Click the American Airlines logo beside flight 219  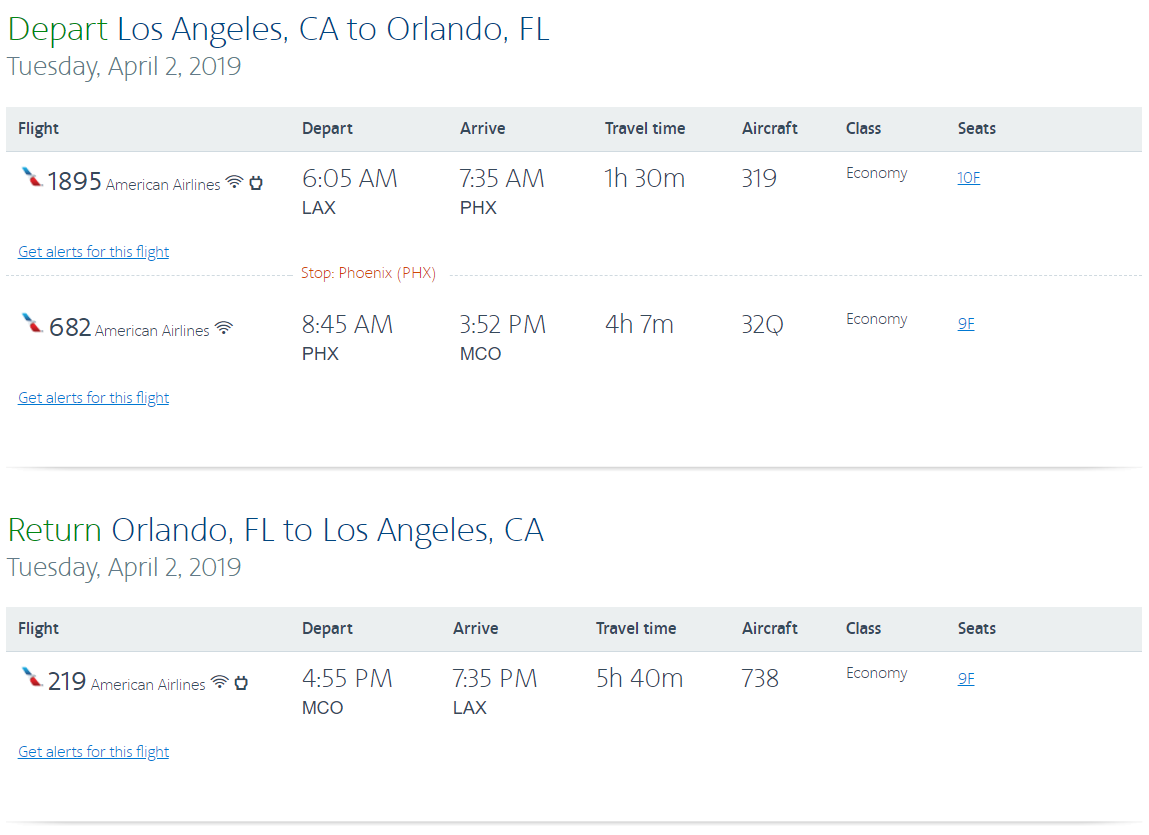(x=32, y=678)
